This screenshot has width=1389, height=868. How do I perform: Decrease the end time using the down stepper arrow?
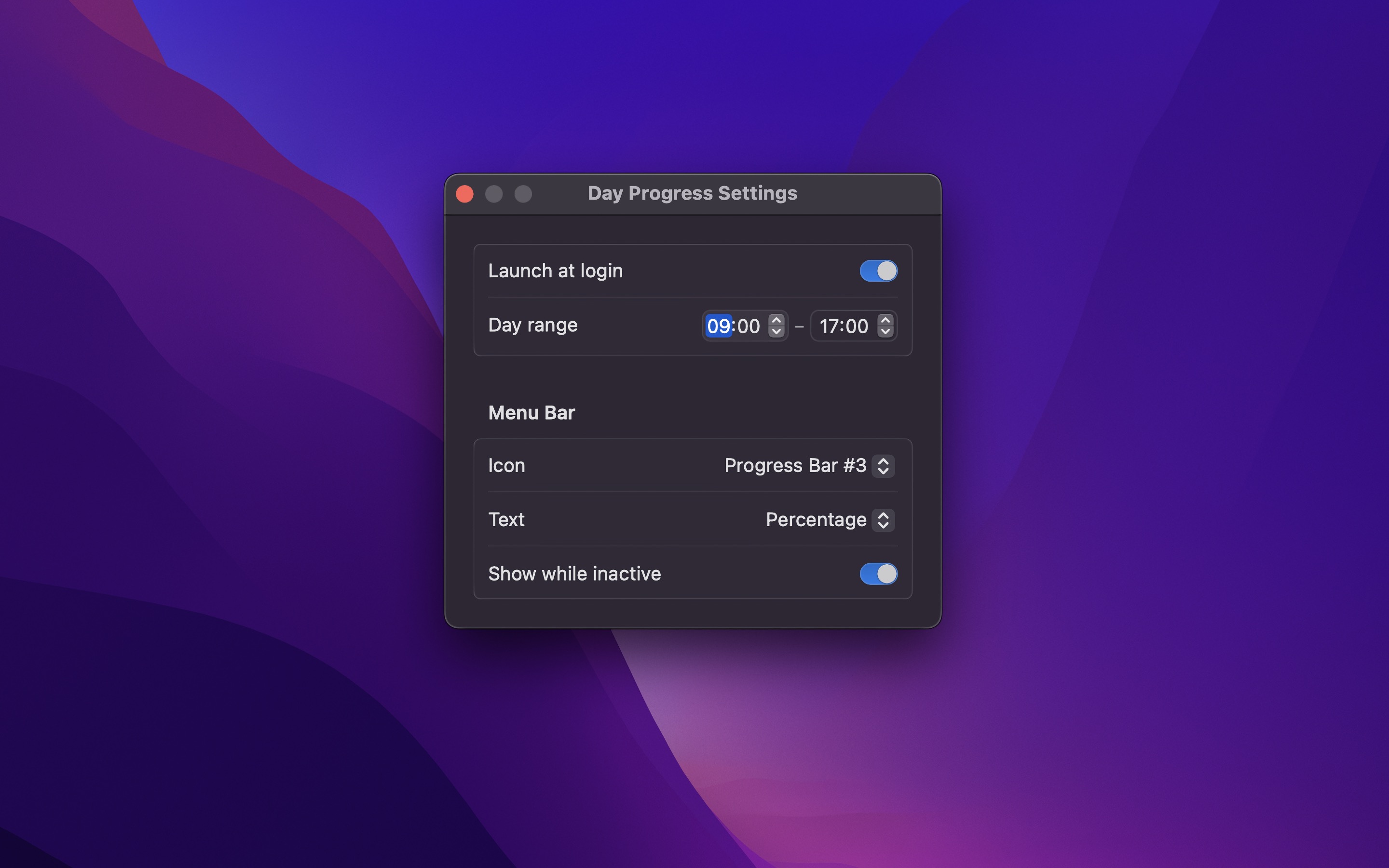click(x=885, y=332)
